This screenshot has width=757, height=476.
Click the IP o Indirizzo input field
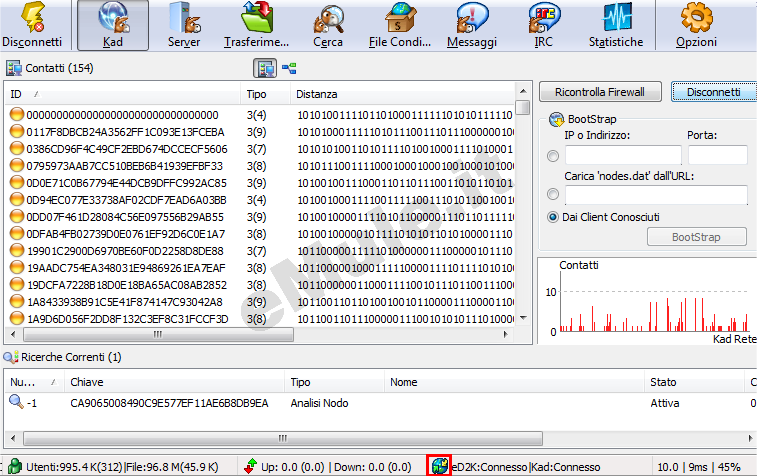tap(623, 155)
